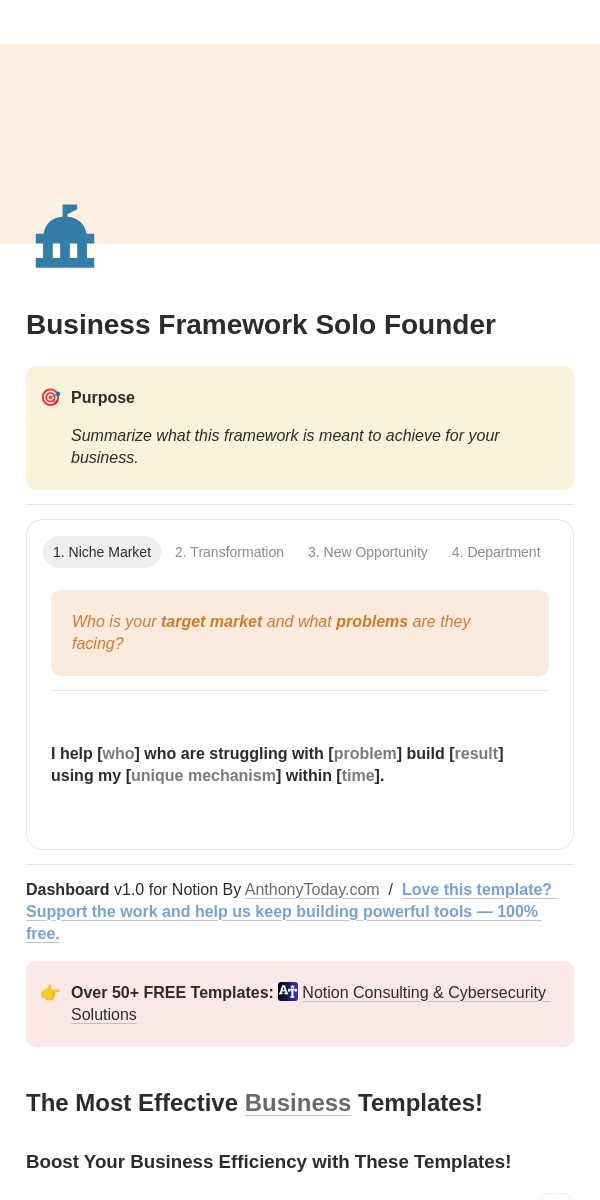Click the target emoji beside Purpose

pyautogui.click(x=50, y=397)
